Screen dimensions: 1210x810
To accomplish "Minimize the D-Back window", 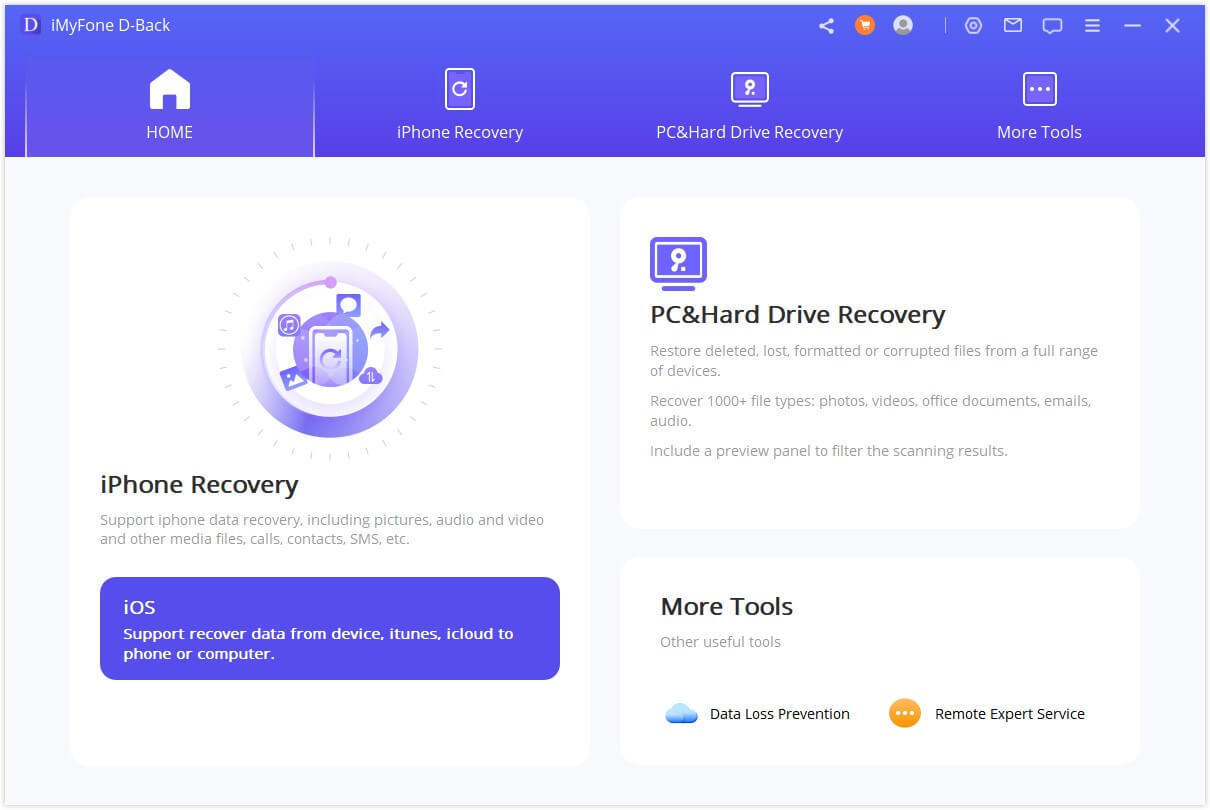I will 1132,26.
